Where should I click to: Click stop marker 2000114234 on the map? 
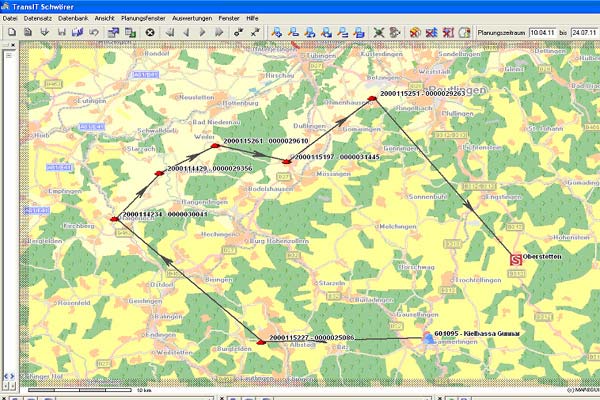pyautogui.click(x=114, y=219)
